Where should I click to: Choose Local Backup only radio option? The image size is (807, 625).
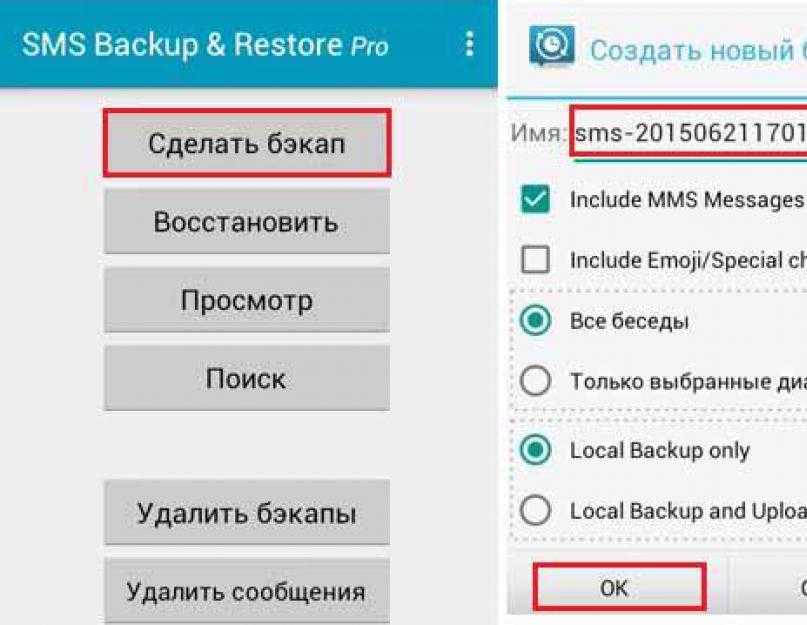(x=535, y=450)
